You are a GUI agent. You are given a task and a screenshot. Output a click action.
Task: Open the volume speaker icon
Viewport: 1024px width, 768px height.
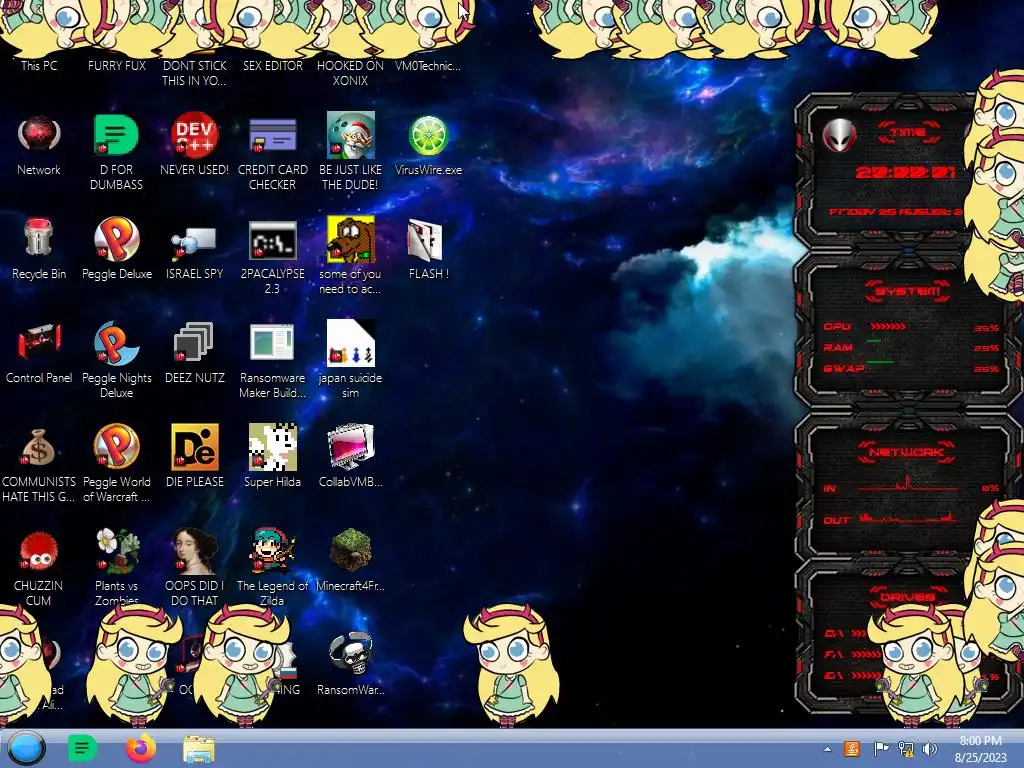(x=930, y=749)
